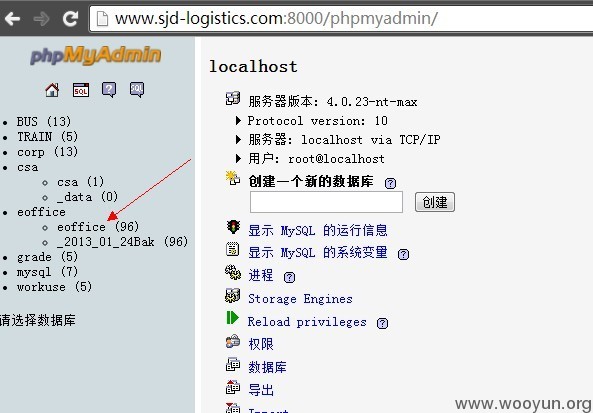The image size is (593, 413).
Task: Open the Reload privileges link
Action: click(307, 322)
